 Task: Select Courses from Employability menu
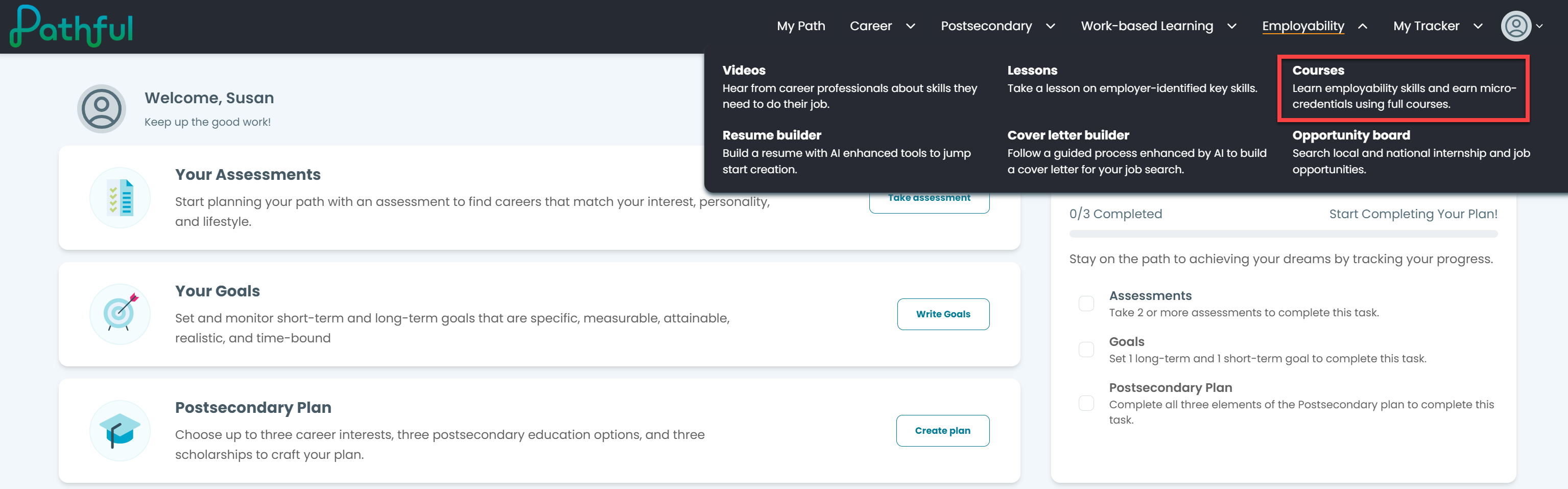click(x=1403, y=88)
